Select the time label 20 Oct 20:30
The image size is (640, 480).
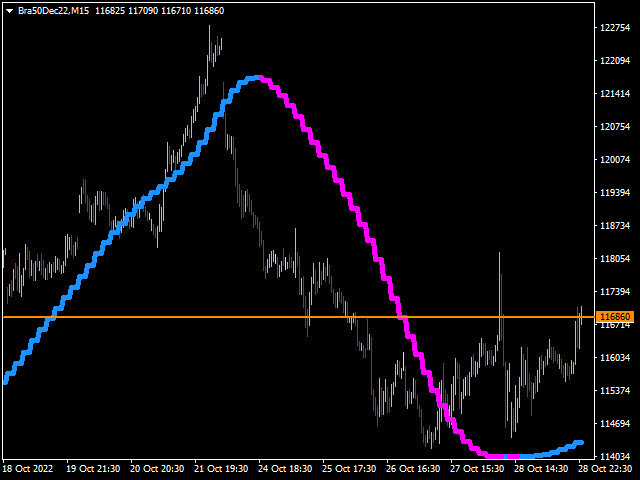coord(157,469)
